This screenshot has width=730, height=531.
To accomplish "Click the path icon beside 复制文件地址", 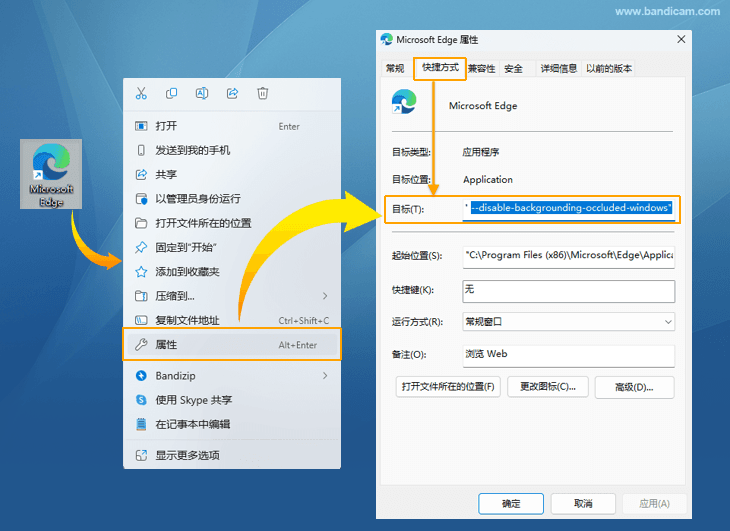I will pos(141,320).
